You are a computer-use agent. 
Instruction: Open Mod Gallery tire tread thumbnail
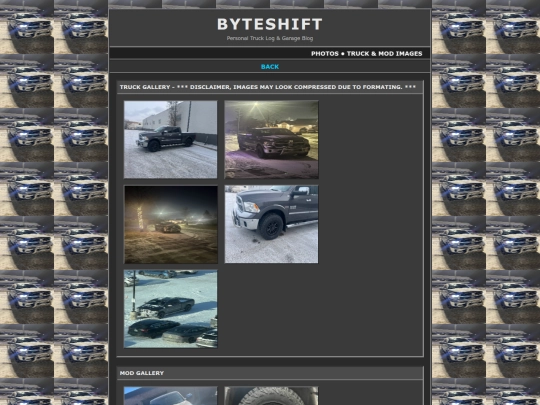[271, 396]
